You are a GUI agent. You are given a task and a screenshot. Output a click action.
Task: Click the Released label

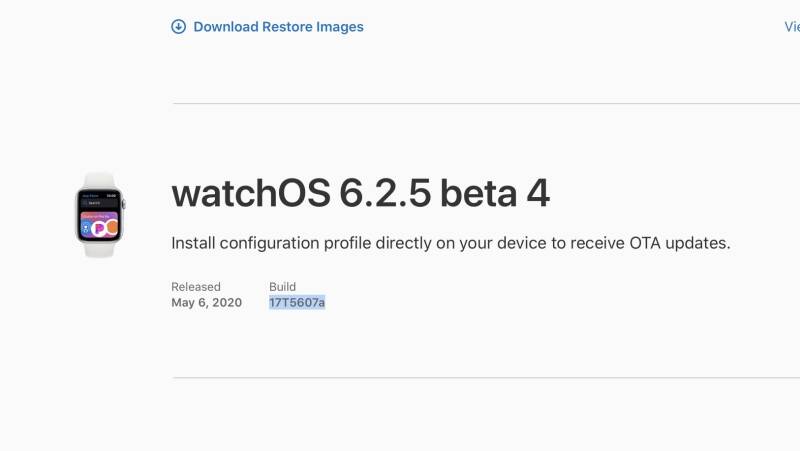[196, 287]
